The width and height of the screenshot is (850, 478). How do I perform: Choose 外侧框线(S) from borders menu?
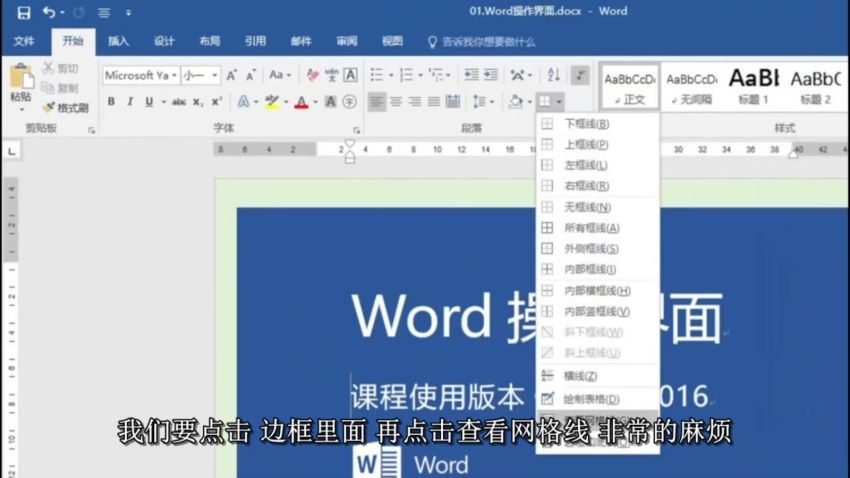[597, 249]
